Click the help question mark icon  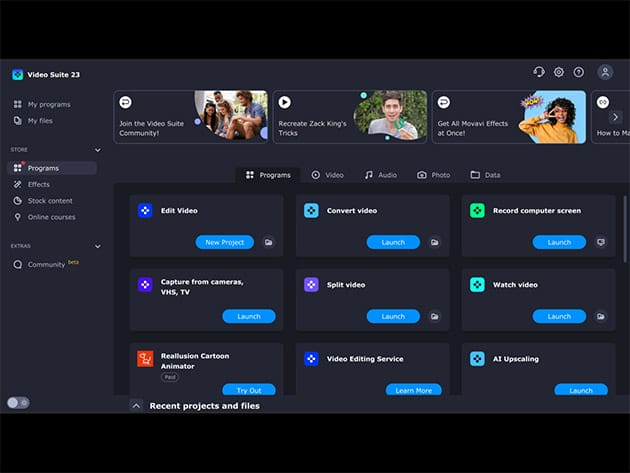(x=578, y=72)
